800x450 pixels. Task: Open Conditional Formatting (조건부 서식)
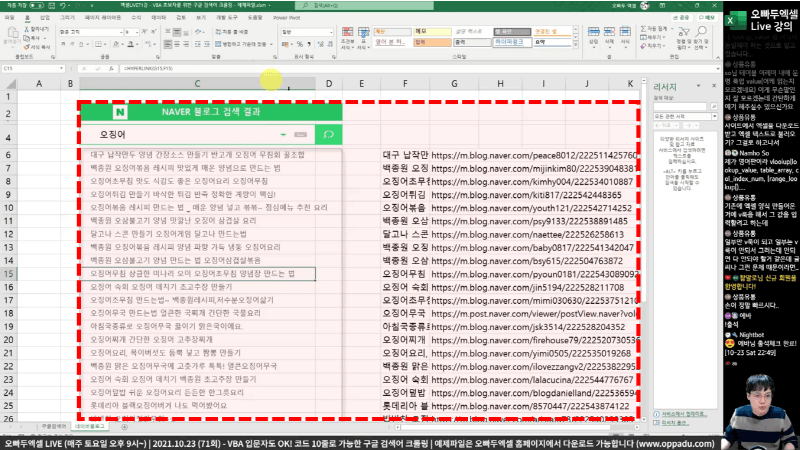pos(347,38)
